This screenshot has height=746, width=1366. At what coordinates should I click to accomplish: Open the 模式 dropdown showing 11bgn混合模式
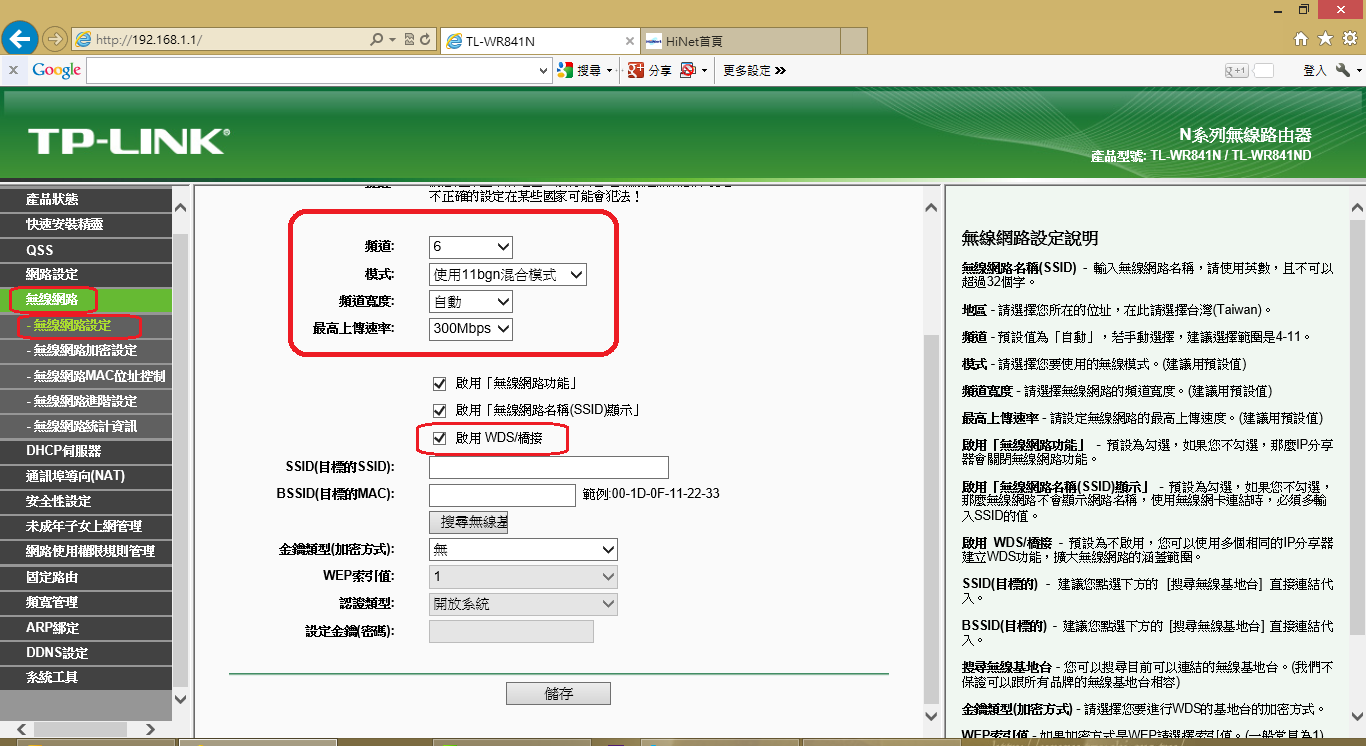coord(507,274)
